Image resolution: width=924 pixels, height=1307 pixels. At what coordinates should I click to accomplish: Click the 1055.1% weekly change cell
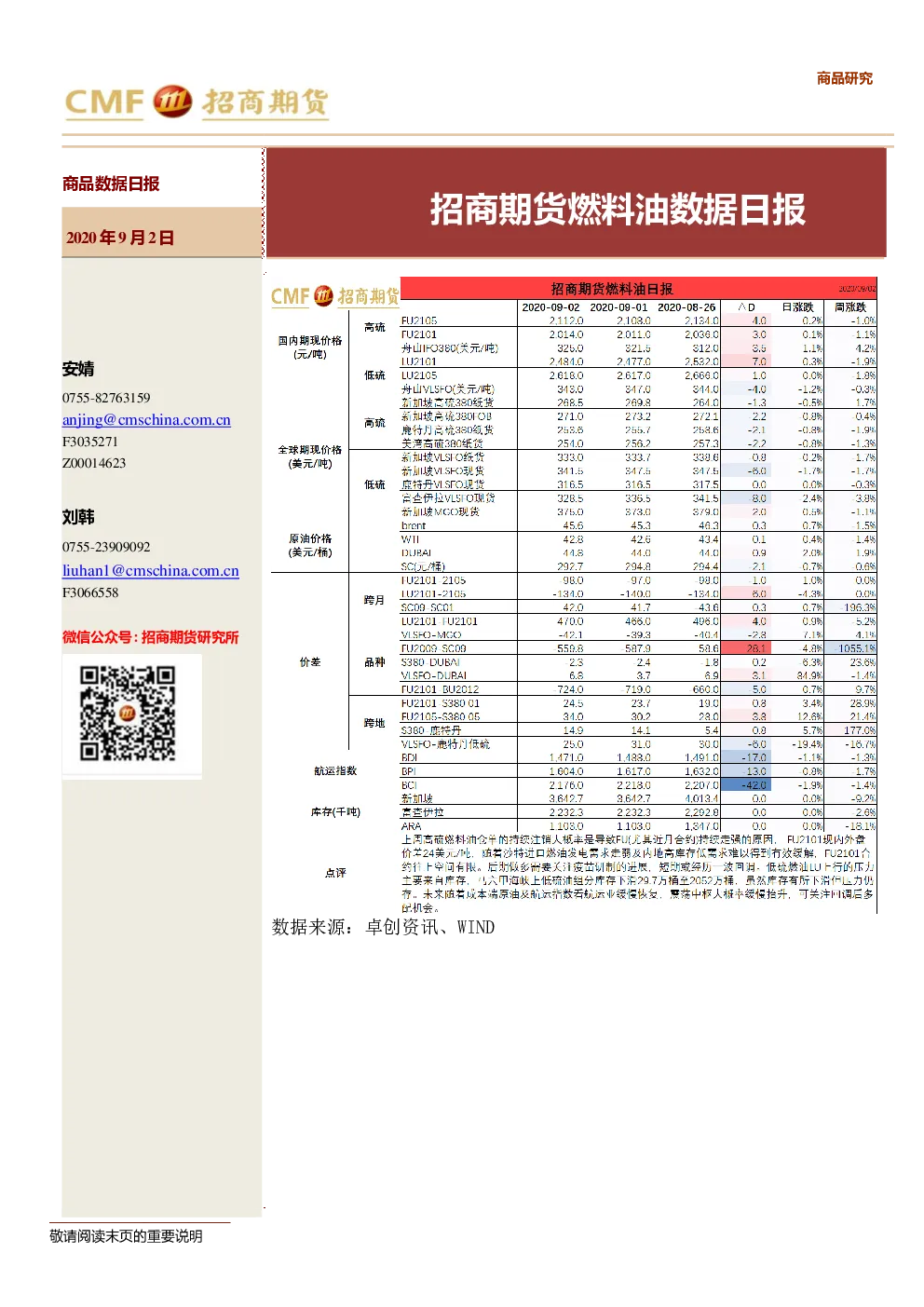coord(852,648)
